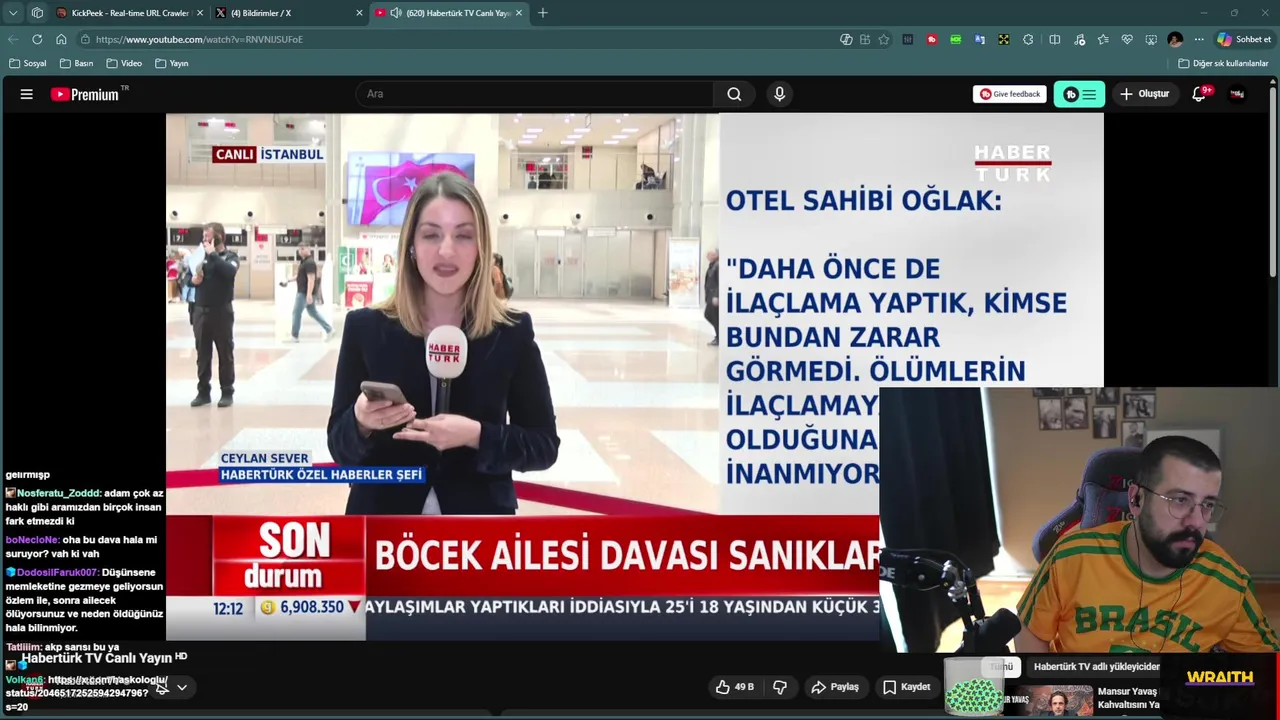
Task: Toggle the split screen icon
Action: (1055, 39)
